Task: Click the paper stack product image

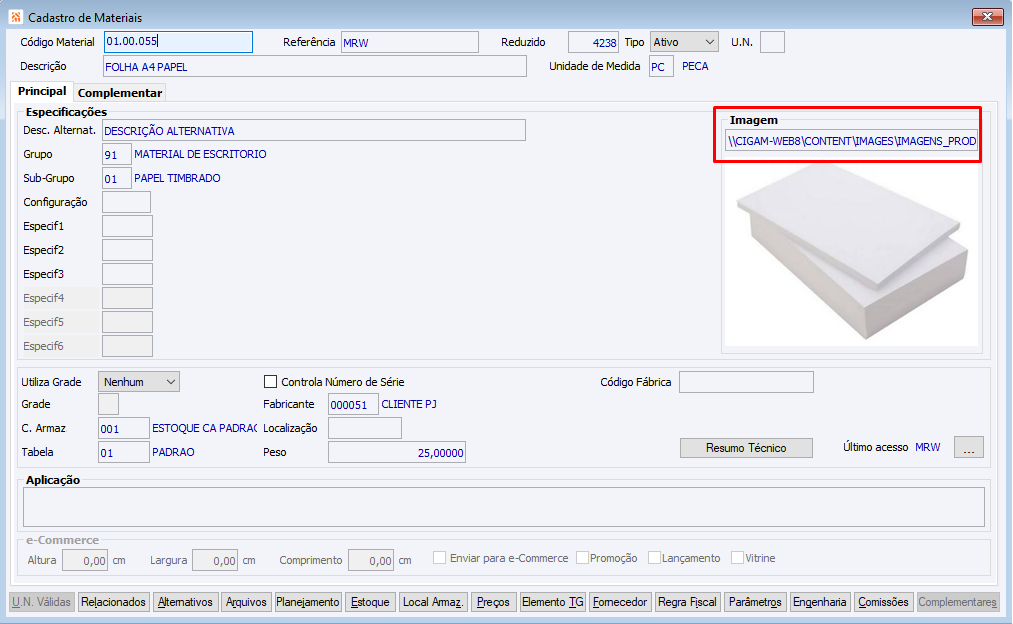Action: pyautogui.click(x=851, y=252)
